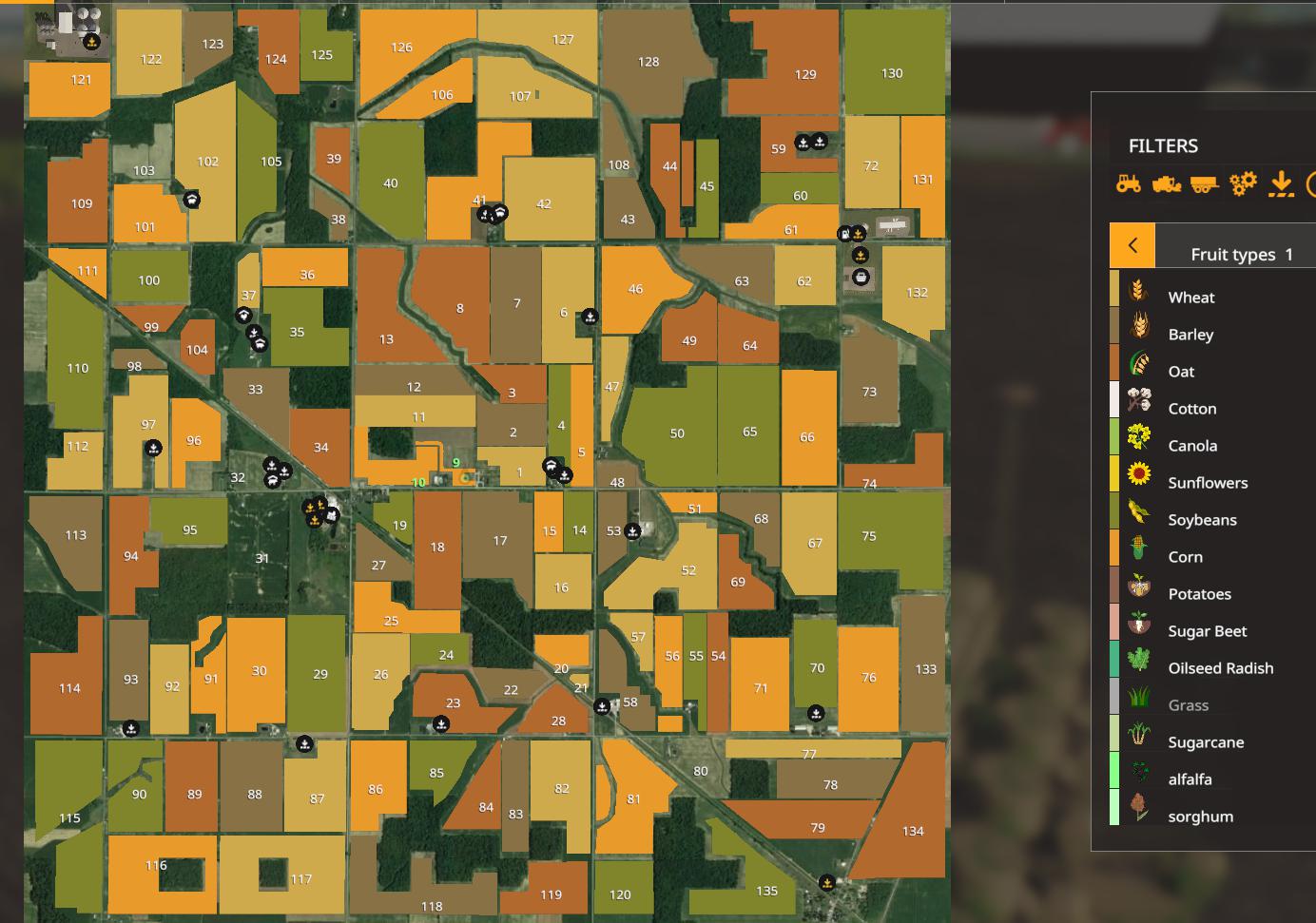1316x923 pixels.
Task: Go to previous filter page arrow
Action: (x=1132, y=245)
